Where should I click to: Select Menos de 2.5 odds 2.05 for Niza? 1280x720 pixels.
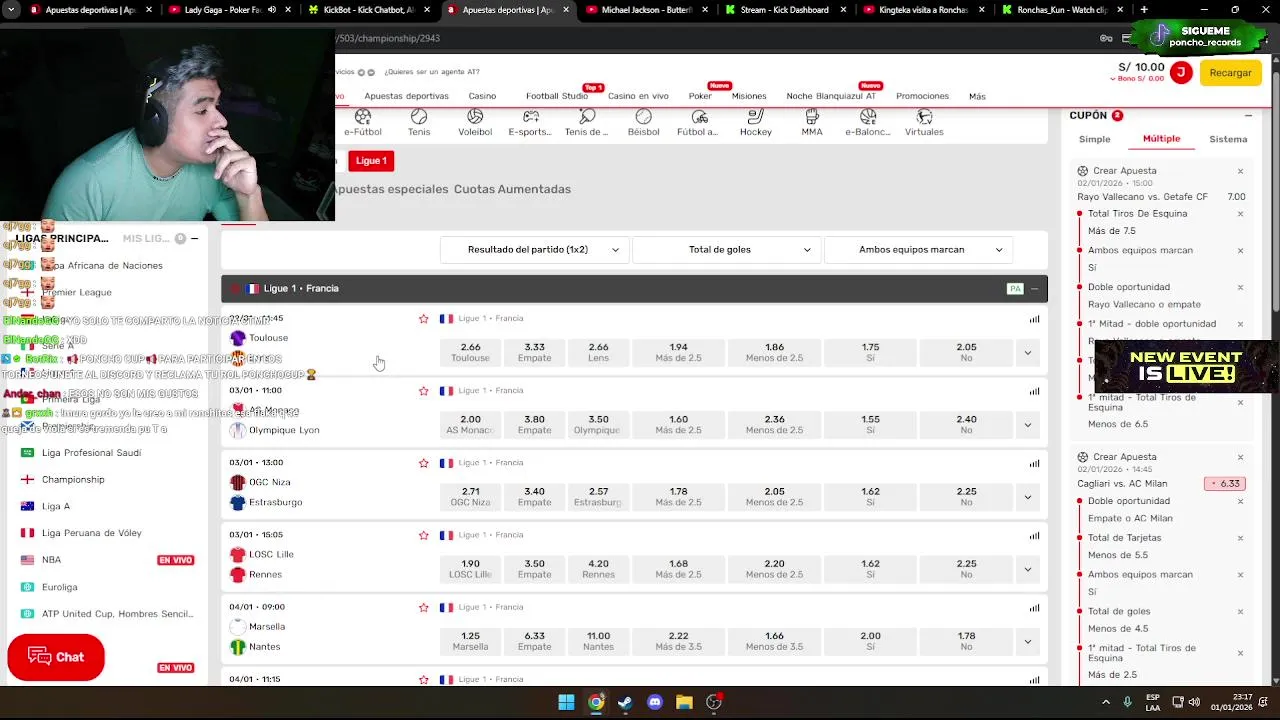(774, 496)
